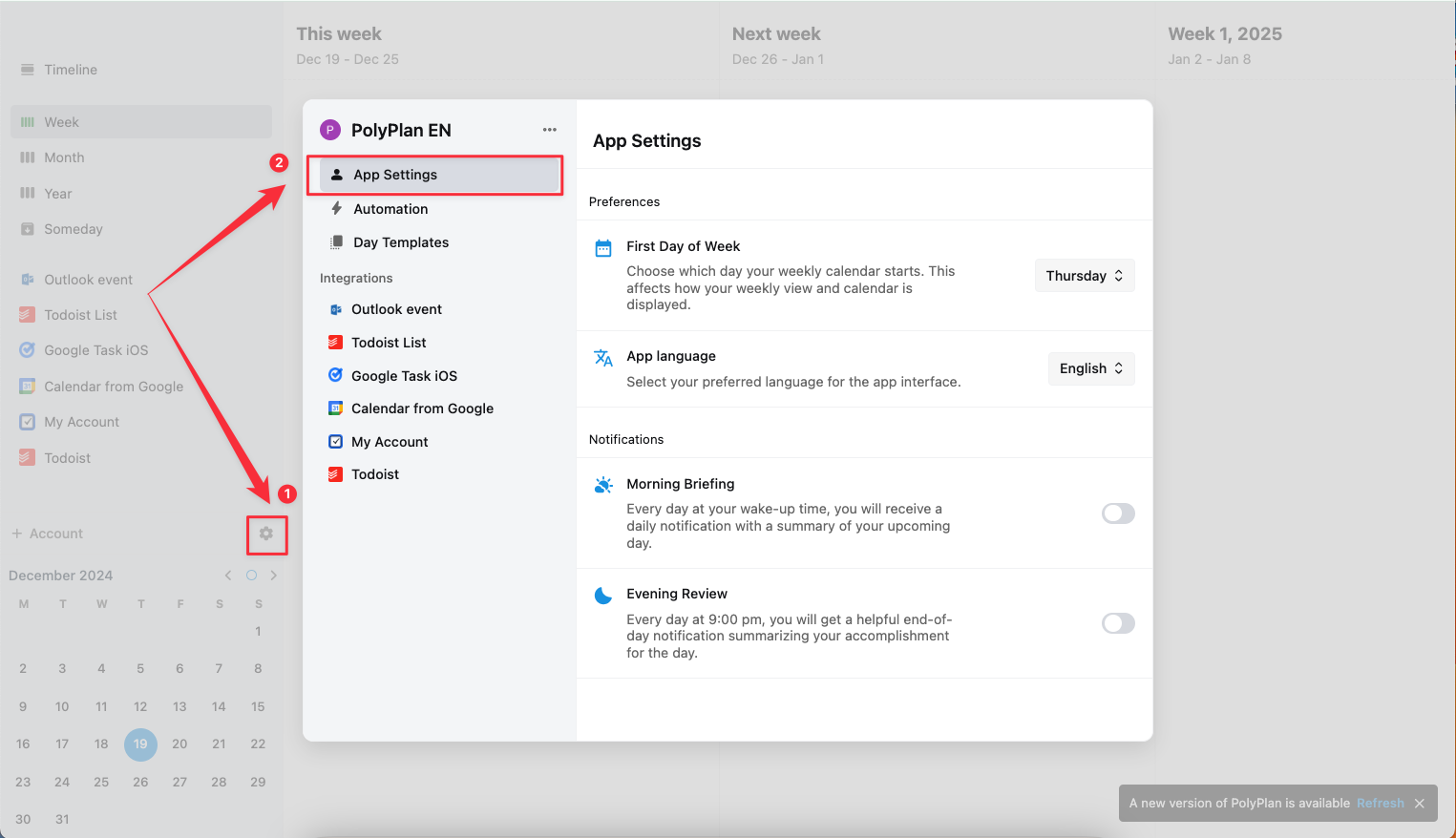Turn on the Evening Review switch
The width and height of the screenshot is (1456, 838).
pos(1118,623)
